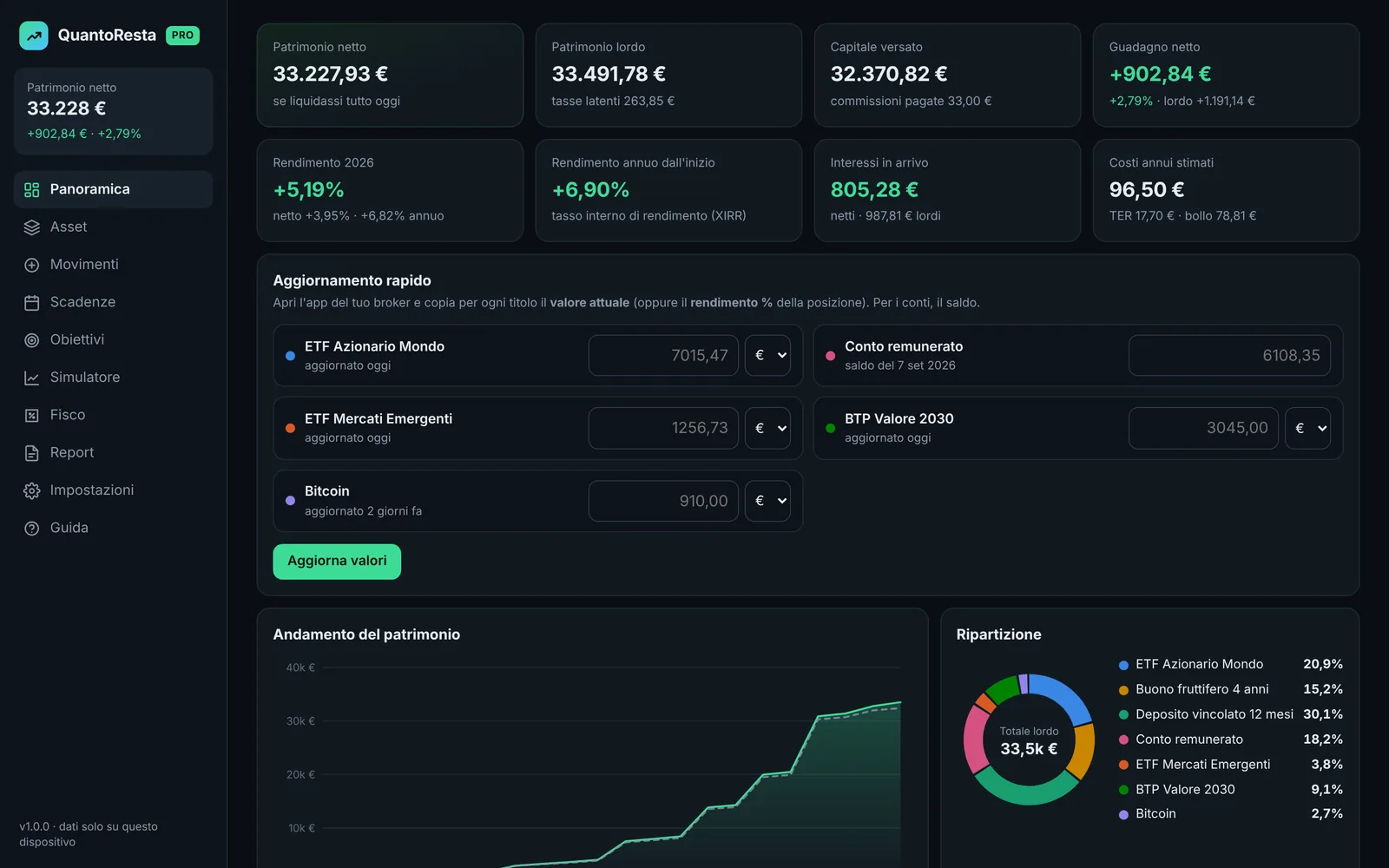Click the Aggiorna valori button
The height and width of the screenshot is (868, 1389).
point(337,562)
